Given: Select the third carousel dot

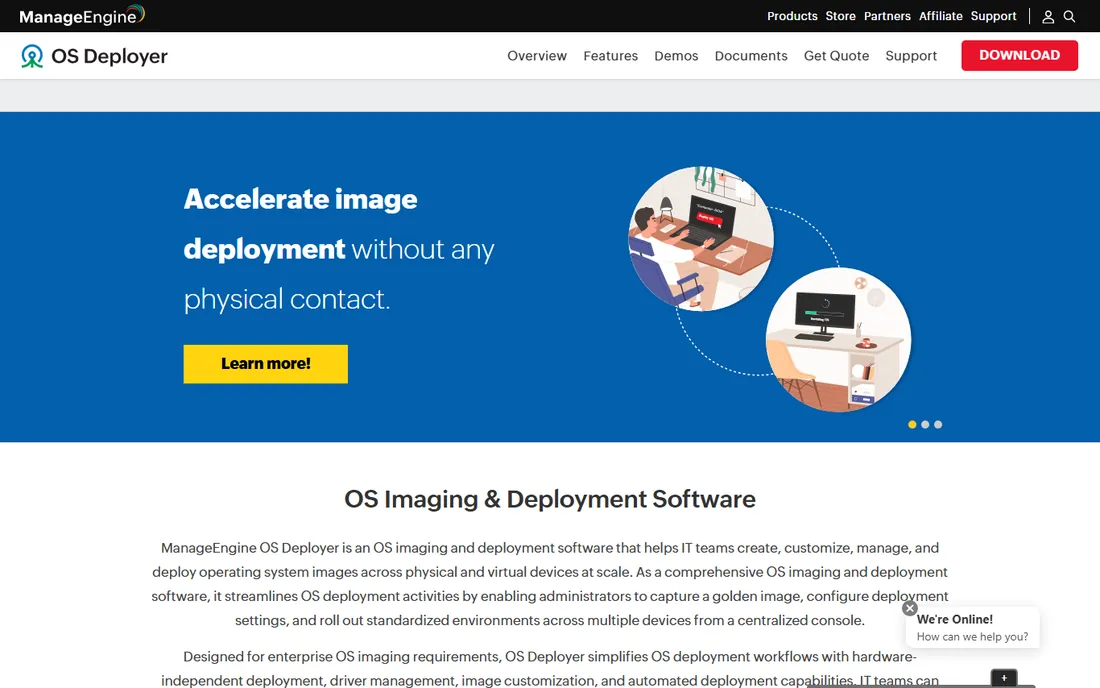Looking at the screenshot, I should point(938,424).
